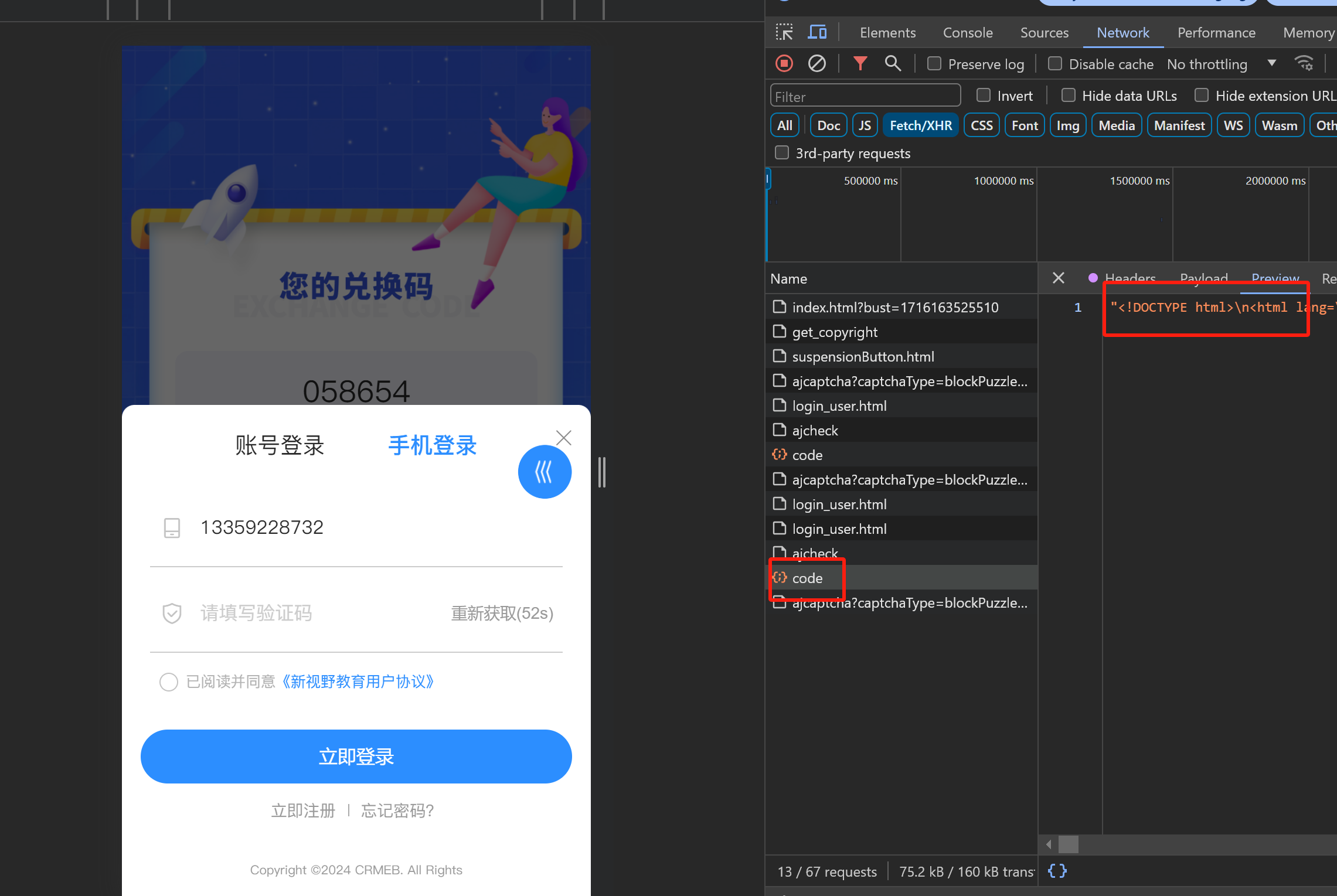The image size is (1337, 896).
Task: Filter requests by JS
Action: point(865,125)
